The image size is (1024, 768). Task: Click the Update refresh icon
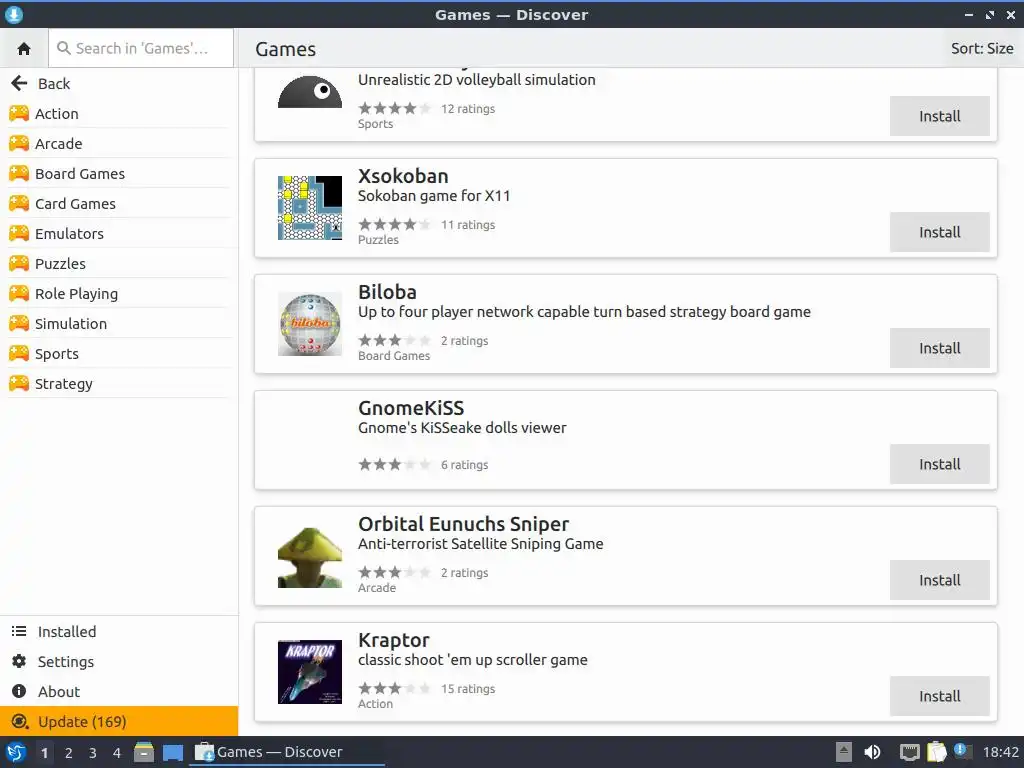tap(20, 721)
